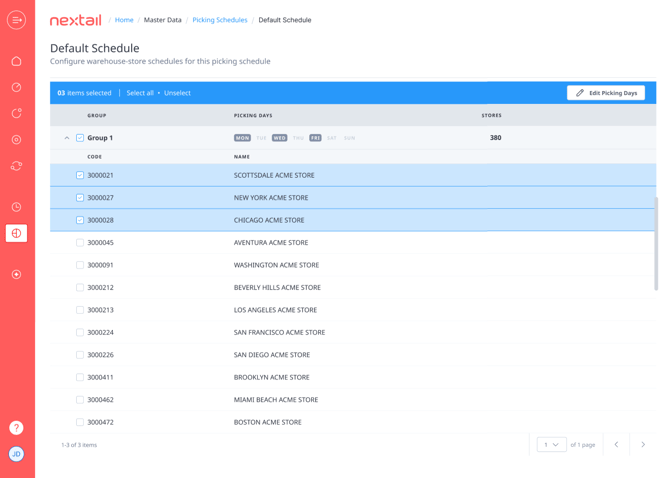Viewport: 670px width, 478px height.
Task: Check the 3000213 store checkbox
Action: click(x=80, y=310)
